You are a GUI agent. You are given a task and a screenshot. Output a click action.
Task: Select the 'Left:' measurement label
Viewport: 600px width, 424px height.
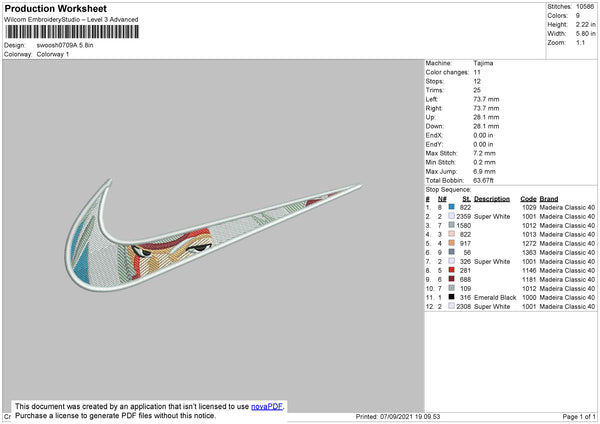pos(432,99)
